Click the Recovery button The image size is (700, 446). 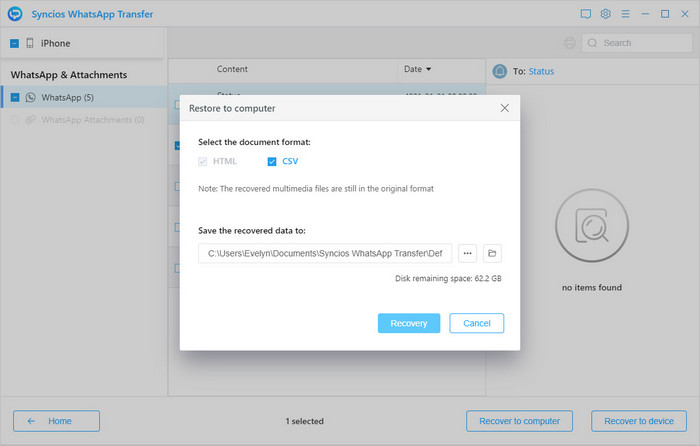point(409,323)
